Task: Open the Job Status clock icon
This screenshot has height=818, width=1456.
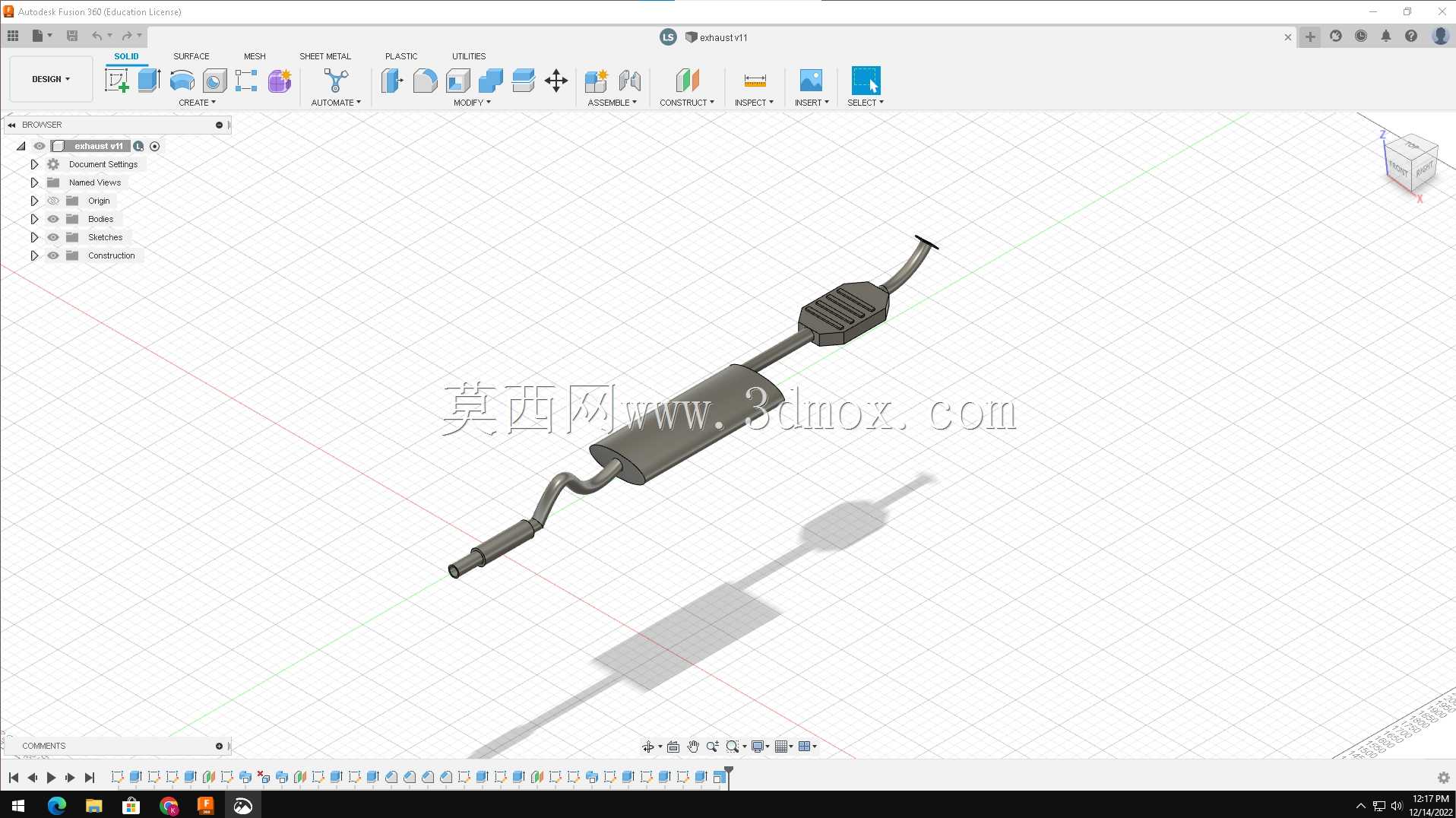Action: 1361,36
